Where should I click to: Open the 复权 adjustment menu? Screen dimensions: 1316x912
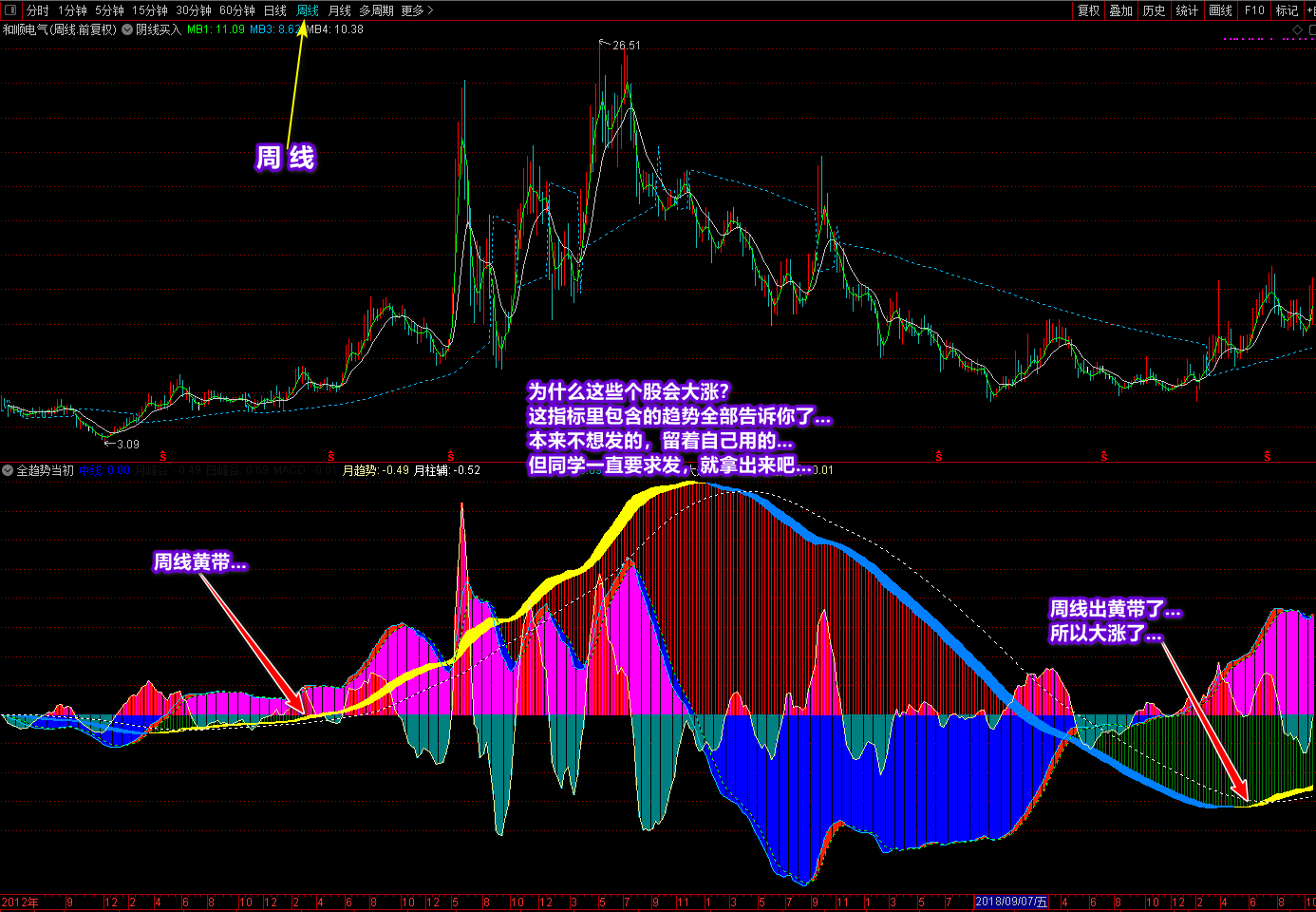[x=1088, y=10]
